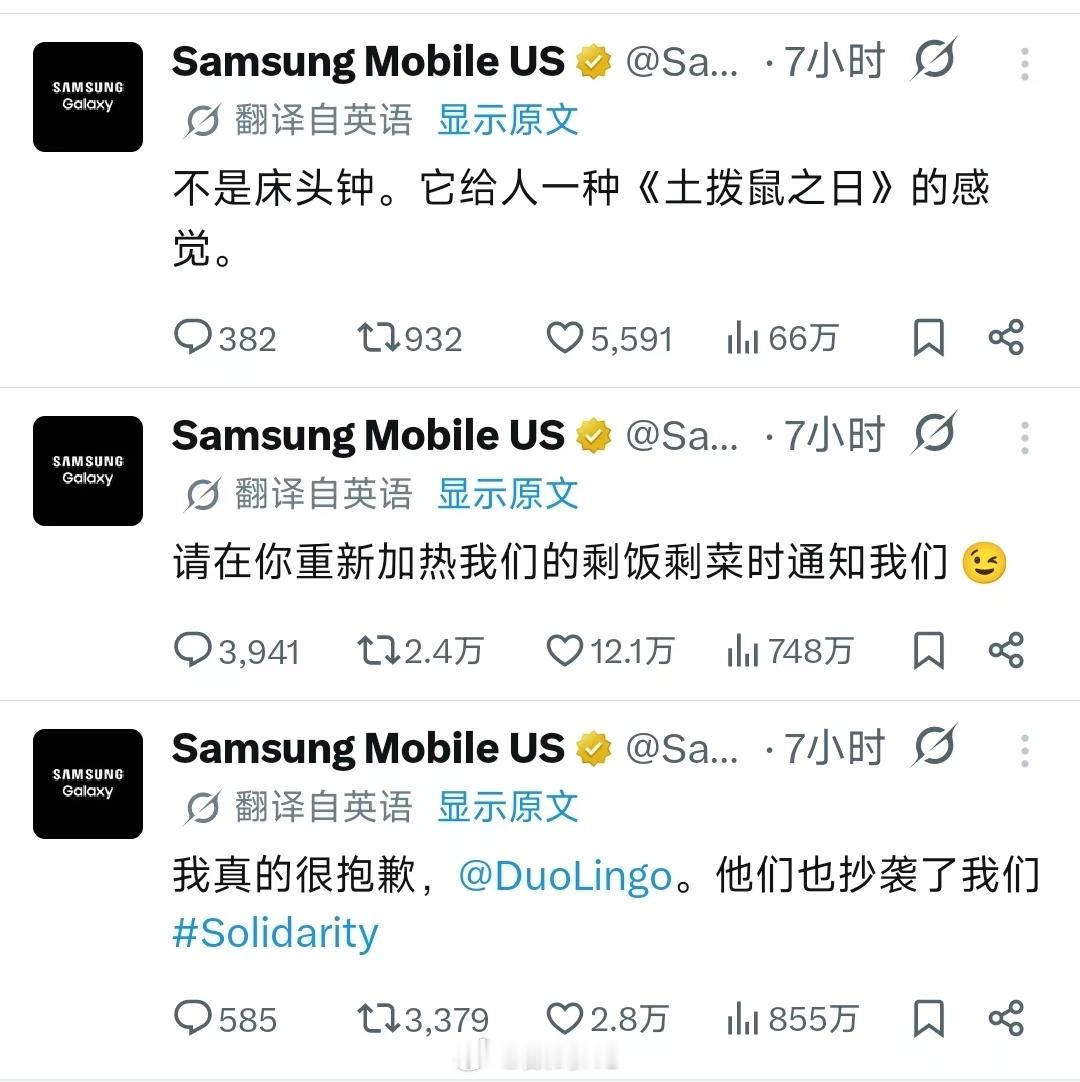The image size is (1080, 1082).
Task: View analytics showing 748万 views
Action: [790, 651]
